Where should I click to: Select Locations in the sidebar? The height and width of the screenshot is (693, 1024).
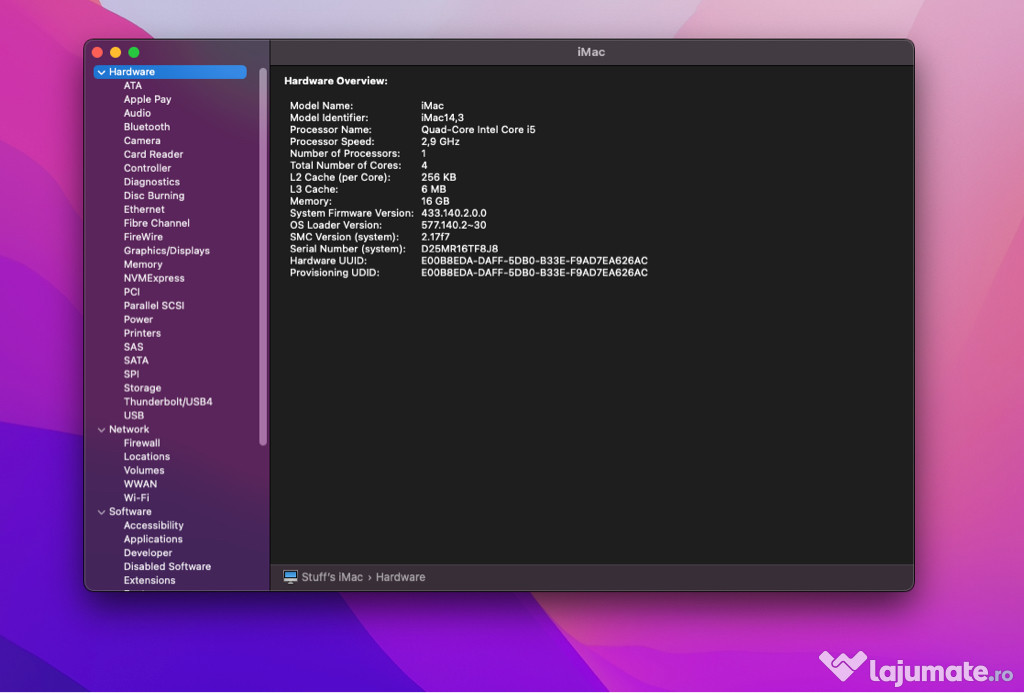pyautogui.click(x=147, y=457)
